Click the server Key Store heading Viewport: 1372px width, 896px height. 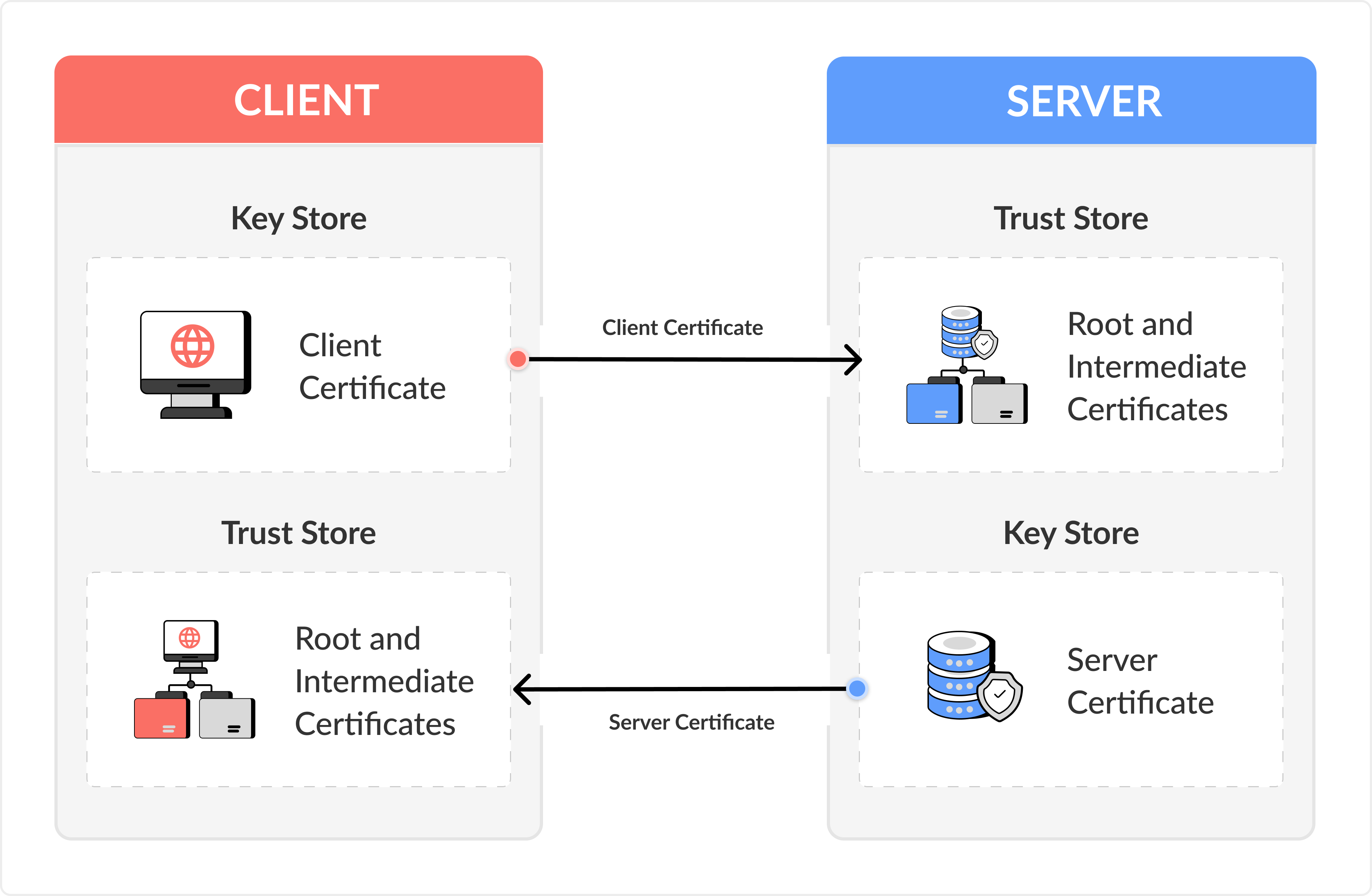click(x=1070, y=533)
